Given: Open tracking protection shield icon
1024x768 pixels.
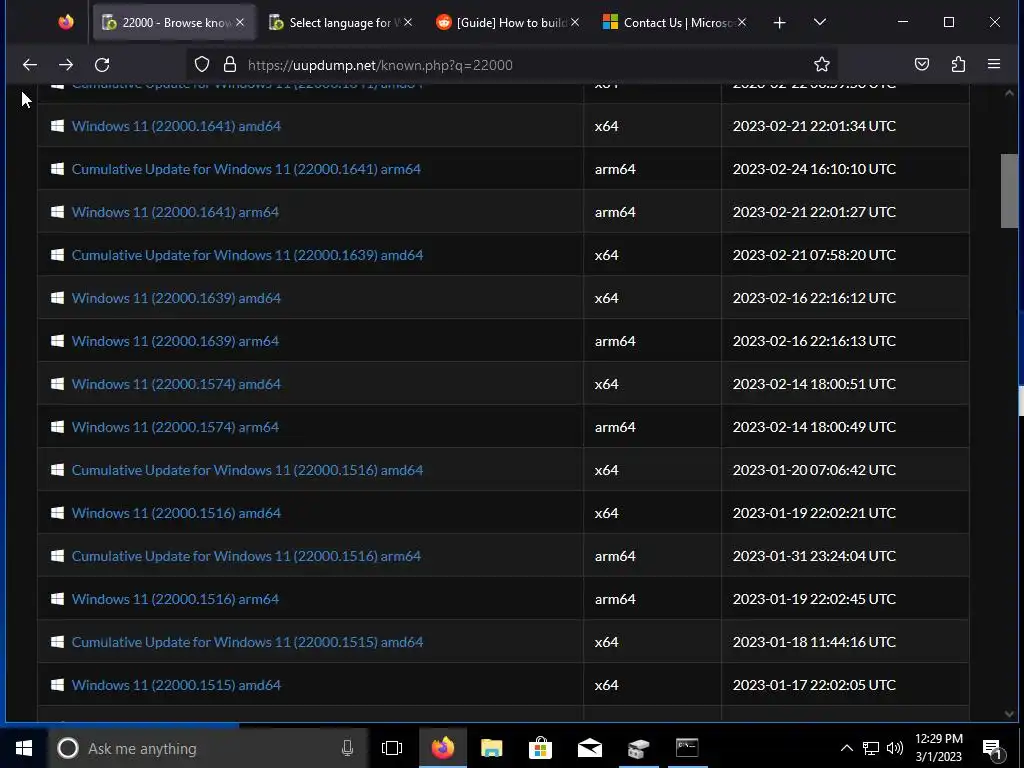Looking at the screenshot, I should pos(202,65).
